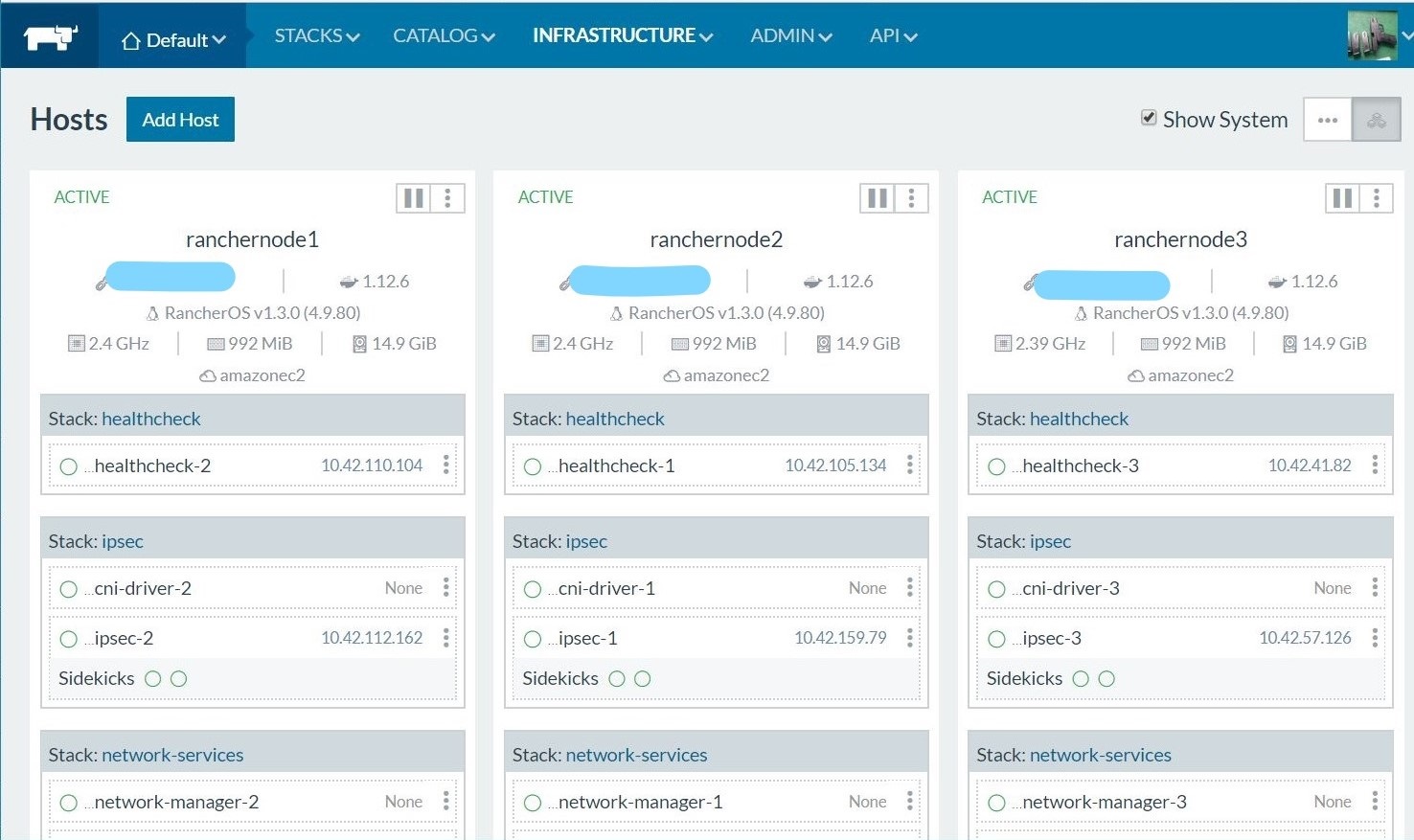Open actions menu for ipsec-2 container
This screenshot has height=840, width=1414.
(445, 638)
